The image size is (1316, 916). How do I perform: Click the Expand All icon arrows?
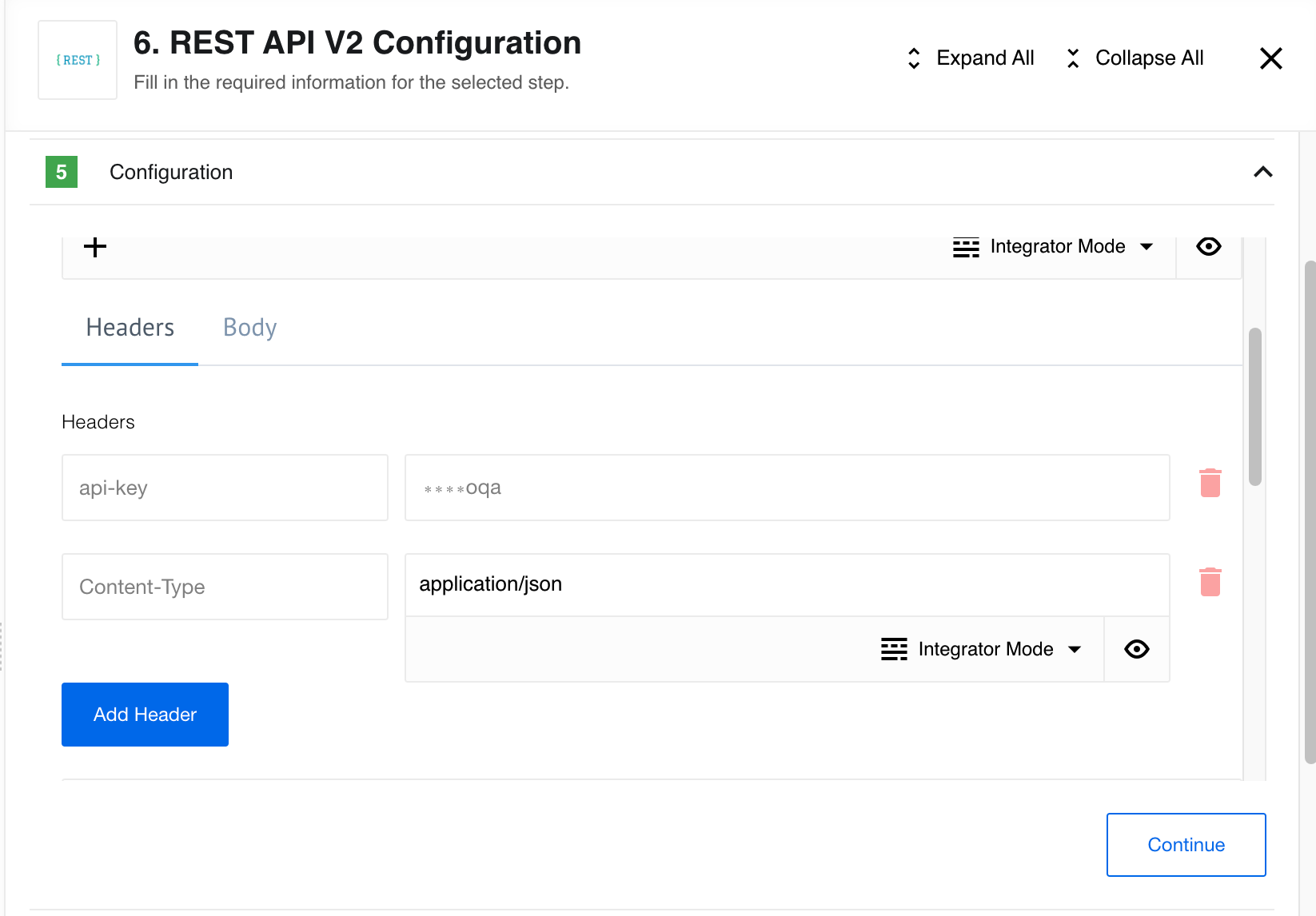(x=912, y=58)
